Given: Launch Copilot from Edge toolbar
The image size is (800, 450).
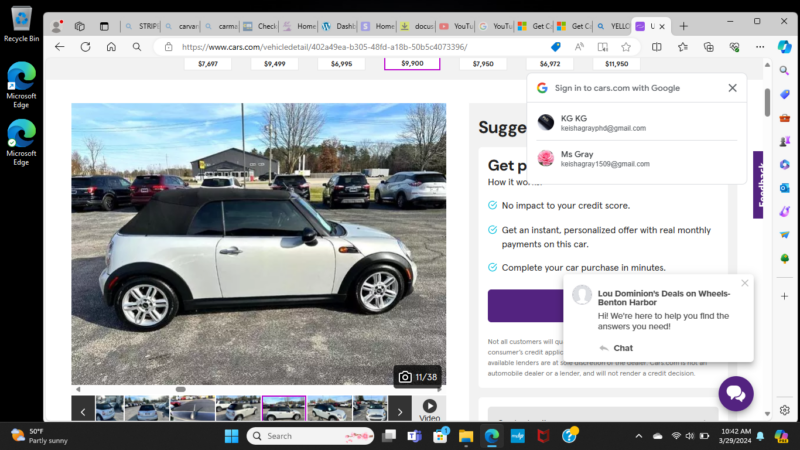Looking at the screenshot, I should click(x=784, y=47).
